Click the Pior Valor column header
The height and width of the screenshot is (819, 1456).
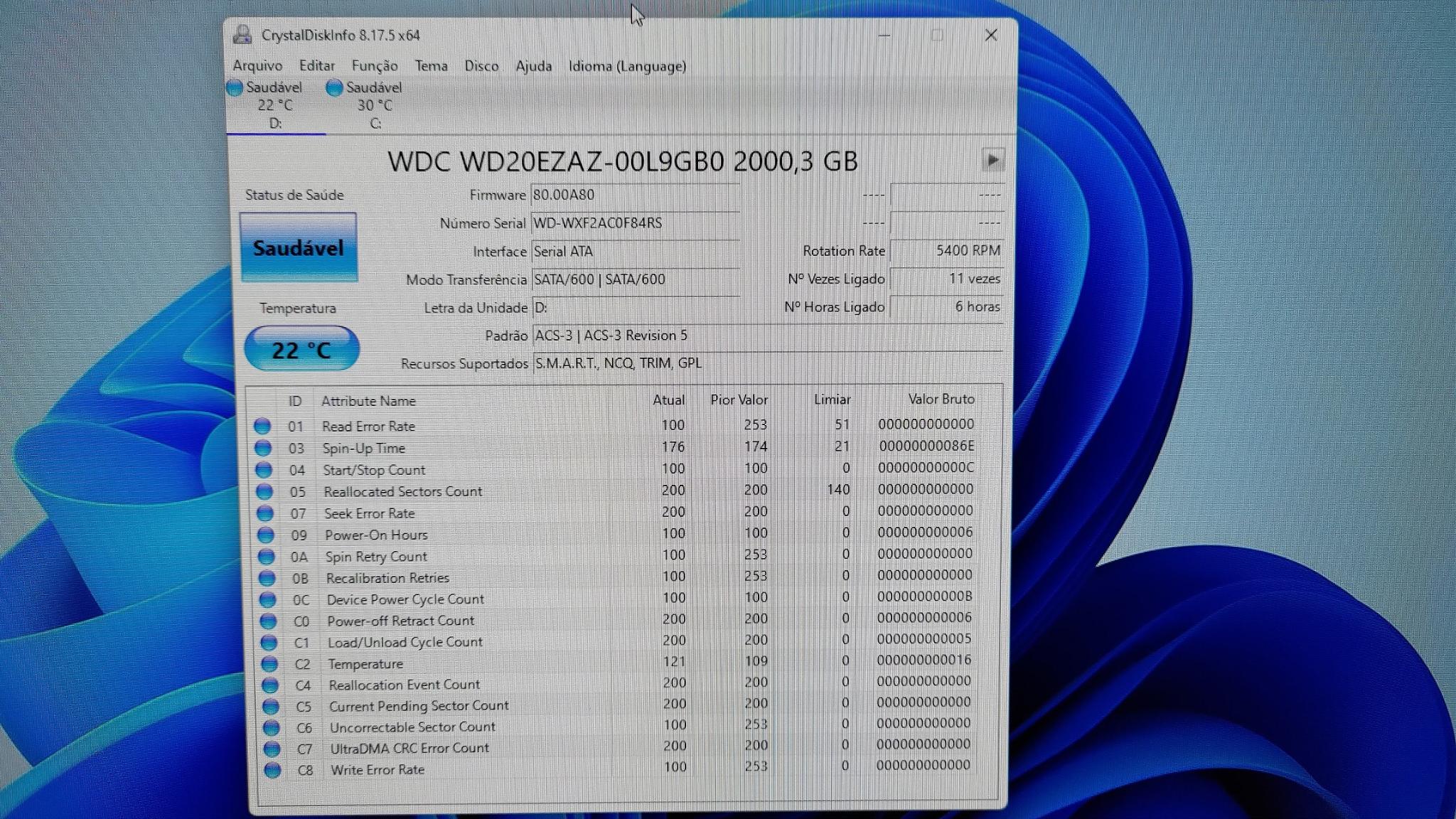click(x=739, y=400)
